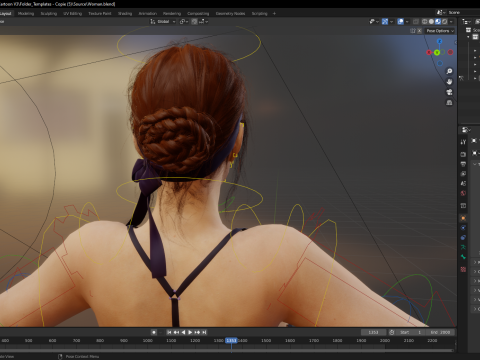The height and width of the screenshot is (360, 480).
Task: Jump to previous keyframe
Action: click(x=176, y=332)
